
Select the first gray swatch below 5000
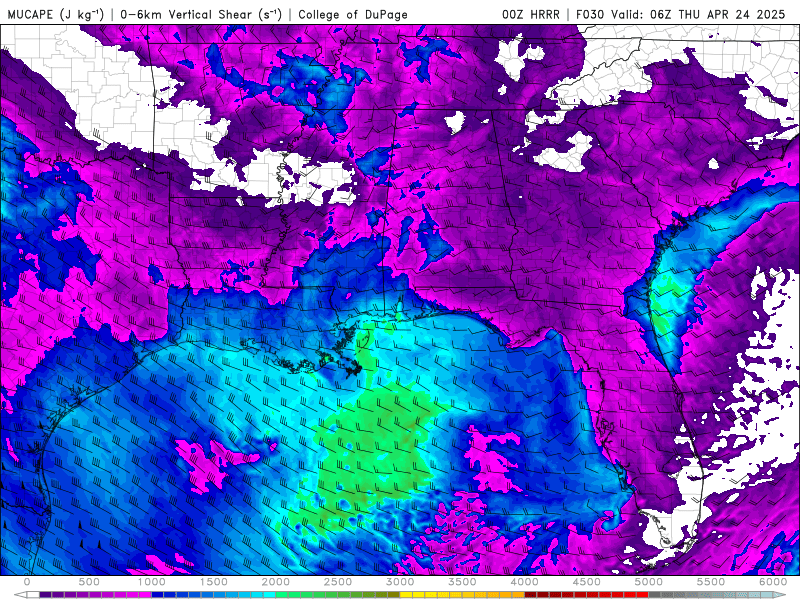click(x=656, y=595)
